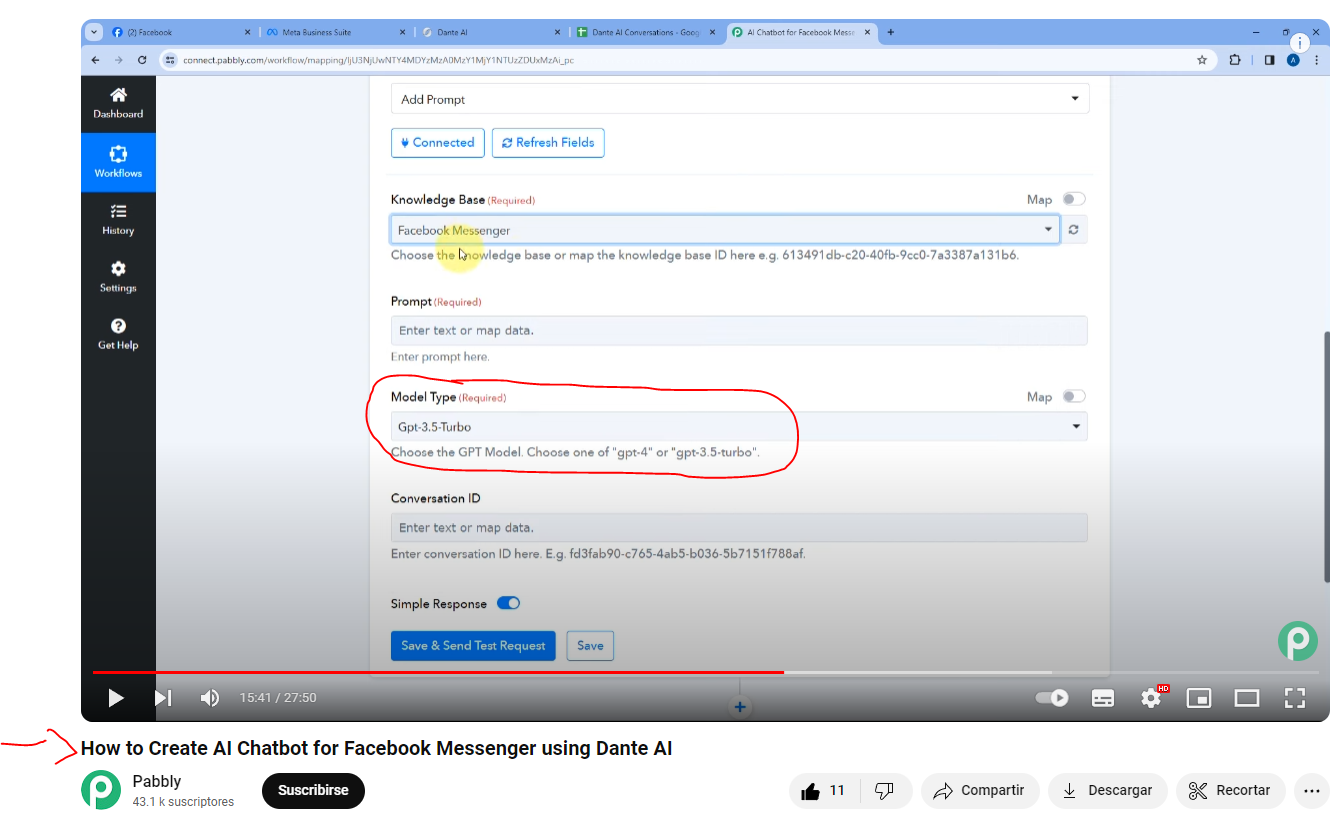Switch to miniplayer mode

pos(1199,698)
